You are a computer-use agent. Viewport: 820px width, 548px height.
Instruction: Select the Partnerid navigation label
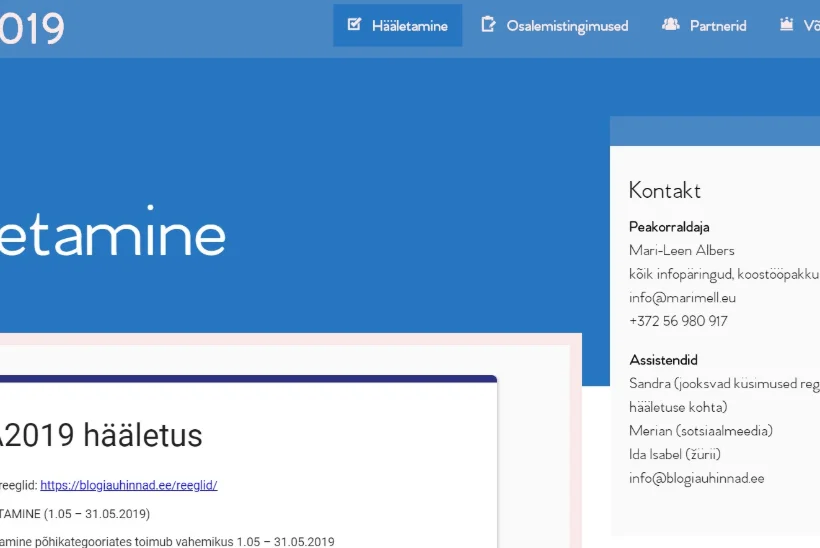click(x=718, y=26)
